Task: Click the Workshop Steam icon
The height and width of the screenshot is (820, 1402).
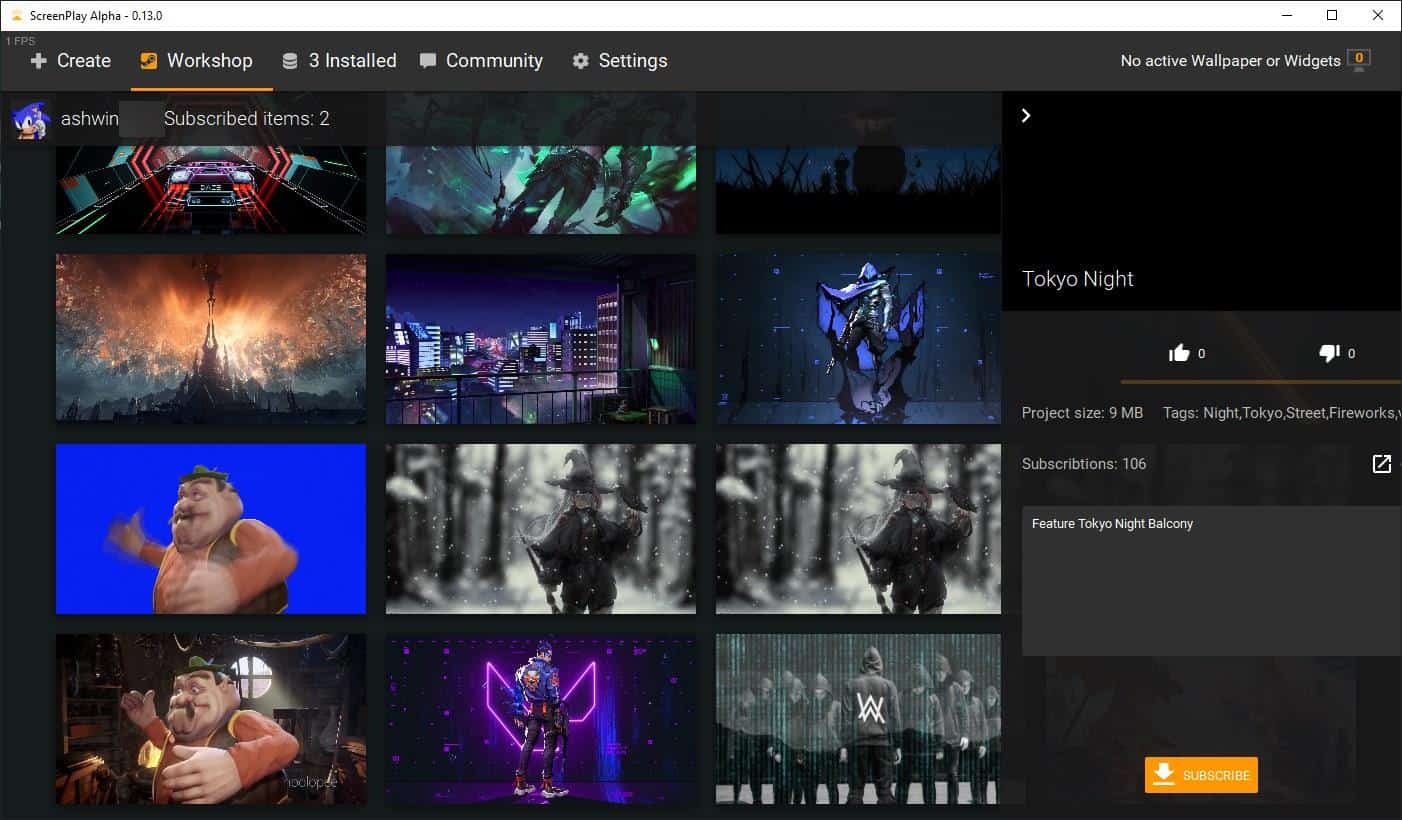Action: pyautogui.click(x=148, y=61)
